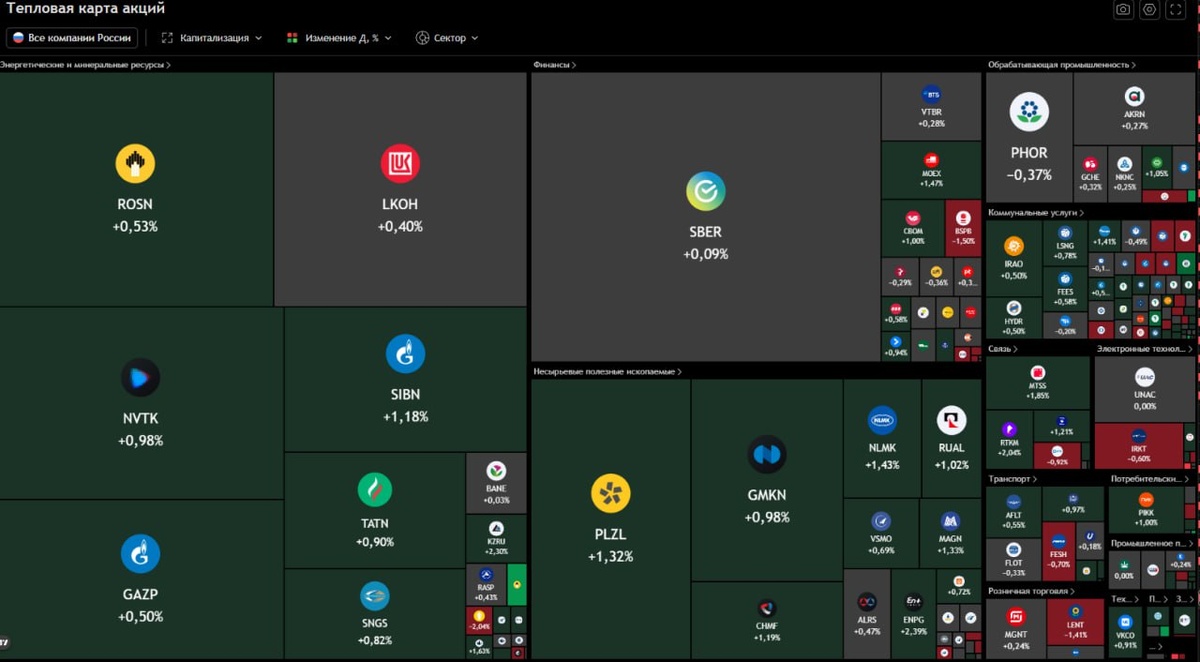Open the Транспорт sector header
Viewport: 1200px width, 662px height.
pos(1012,479)
